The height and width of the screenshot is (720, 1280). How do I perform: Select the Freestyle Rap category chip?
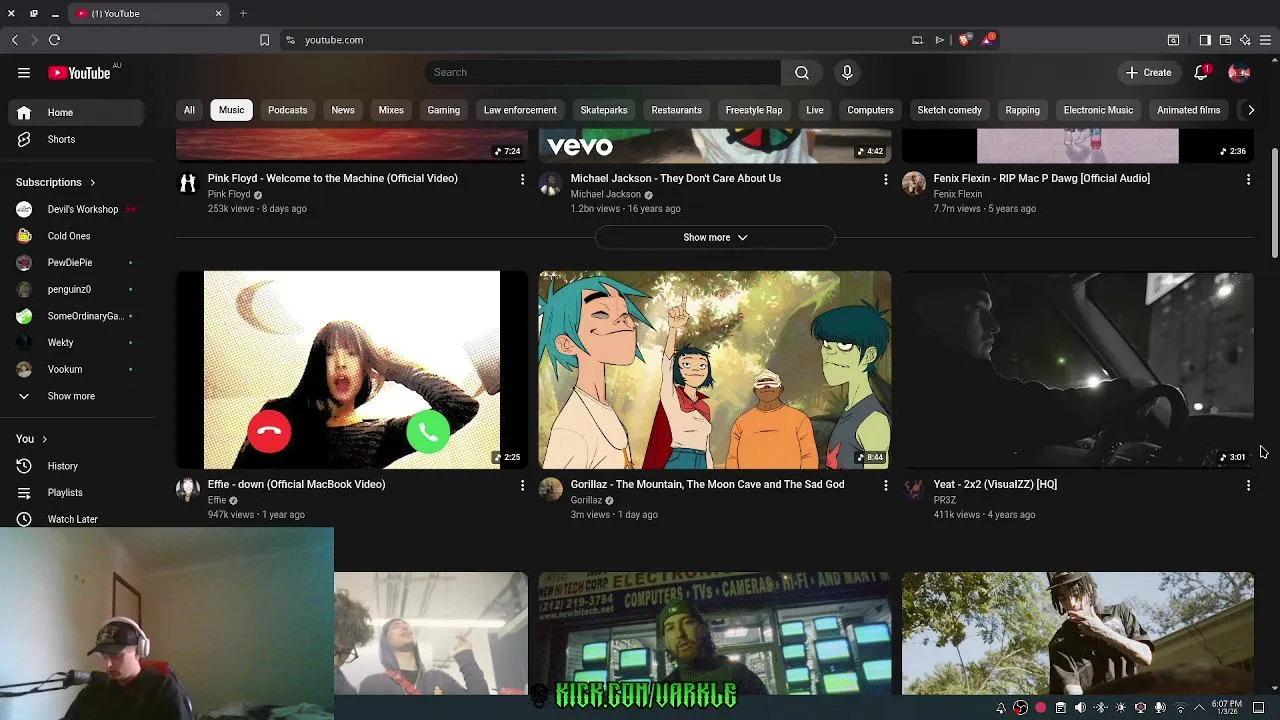tap(754, 110)
